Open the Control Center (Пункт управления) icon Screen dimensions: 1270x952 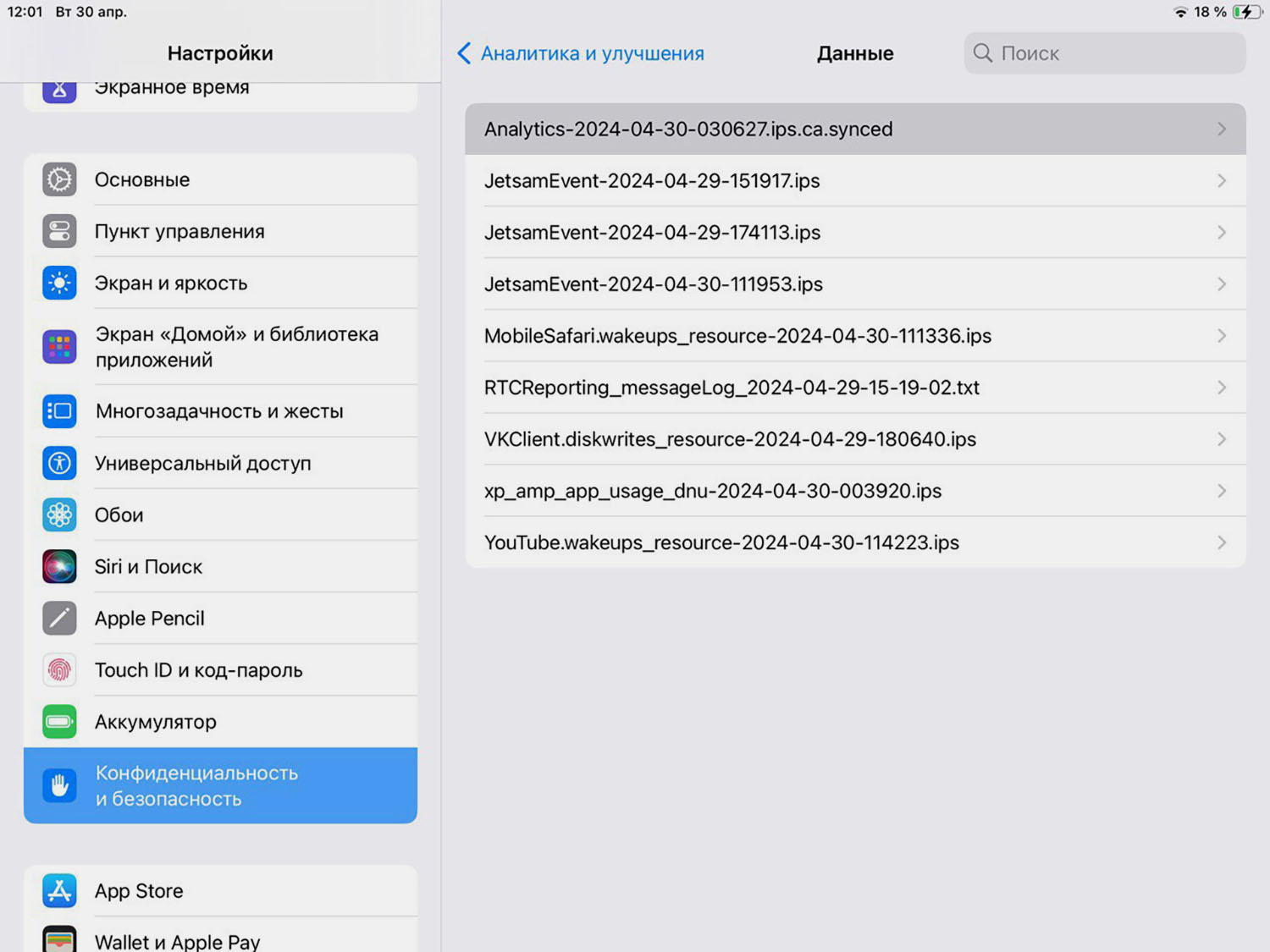[x=59, y=231]
